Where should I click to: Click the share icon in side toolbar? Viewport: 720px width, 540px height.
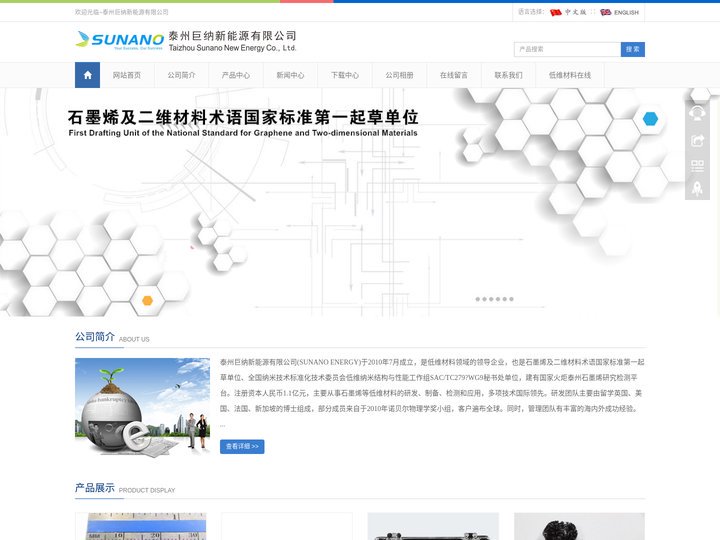pyautogui.click(x=697, y=140)
